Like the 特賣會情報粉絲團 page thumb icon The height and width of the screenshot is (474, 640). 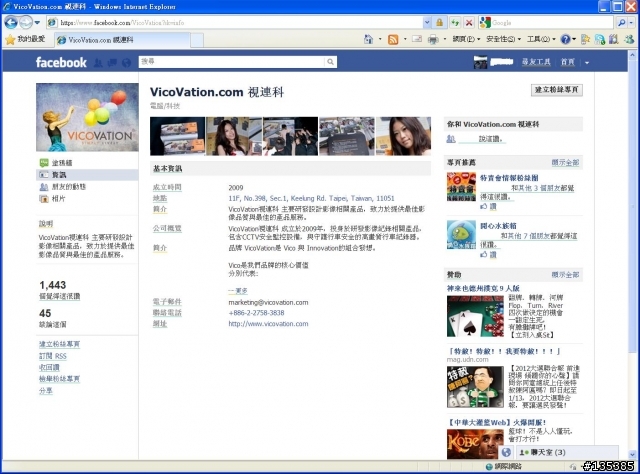[484, 207]
